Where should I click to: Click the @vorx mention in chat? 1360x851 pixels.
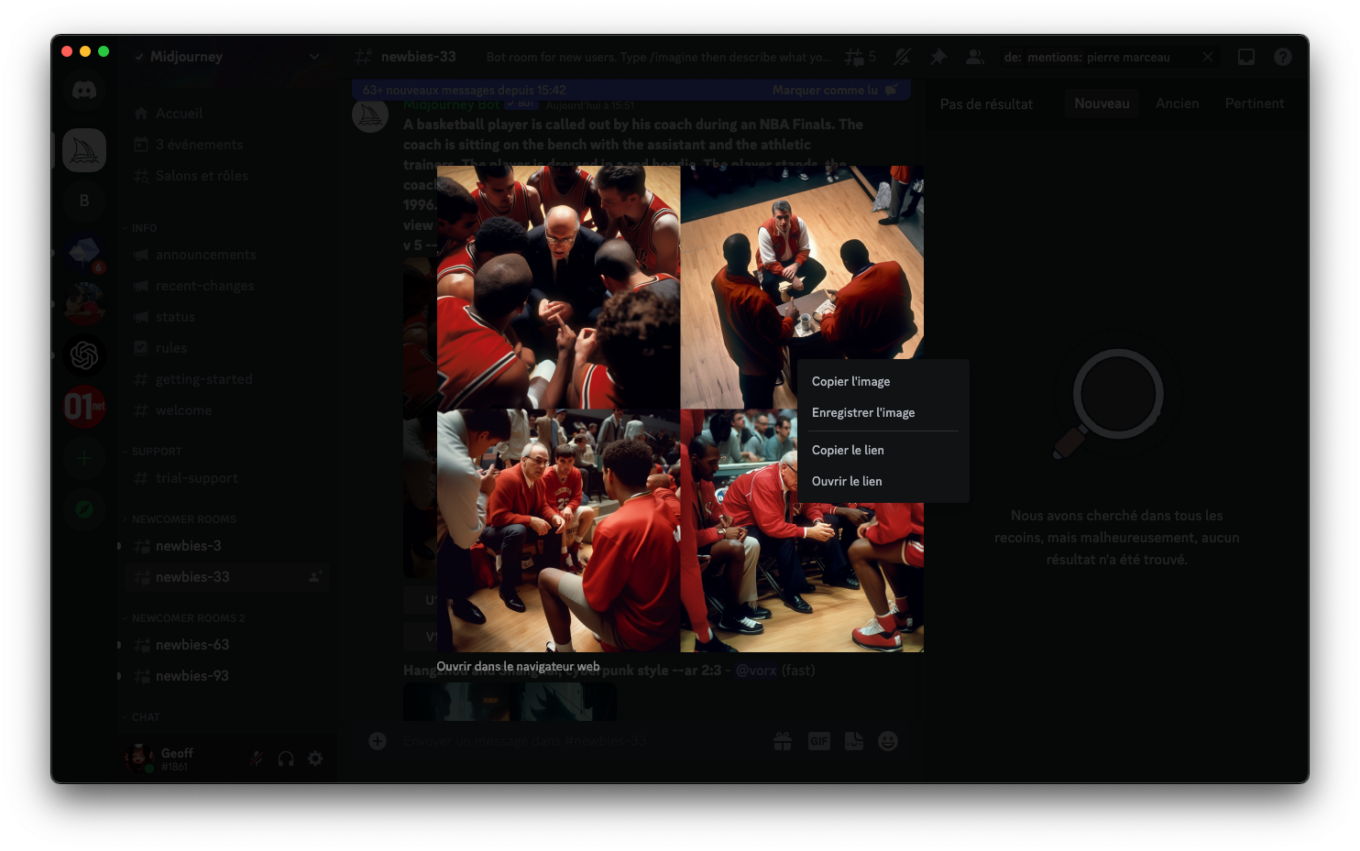(x=756, y=670)
